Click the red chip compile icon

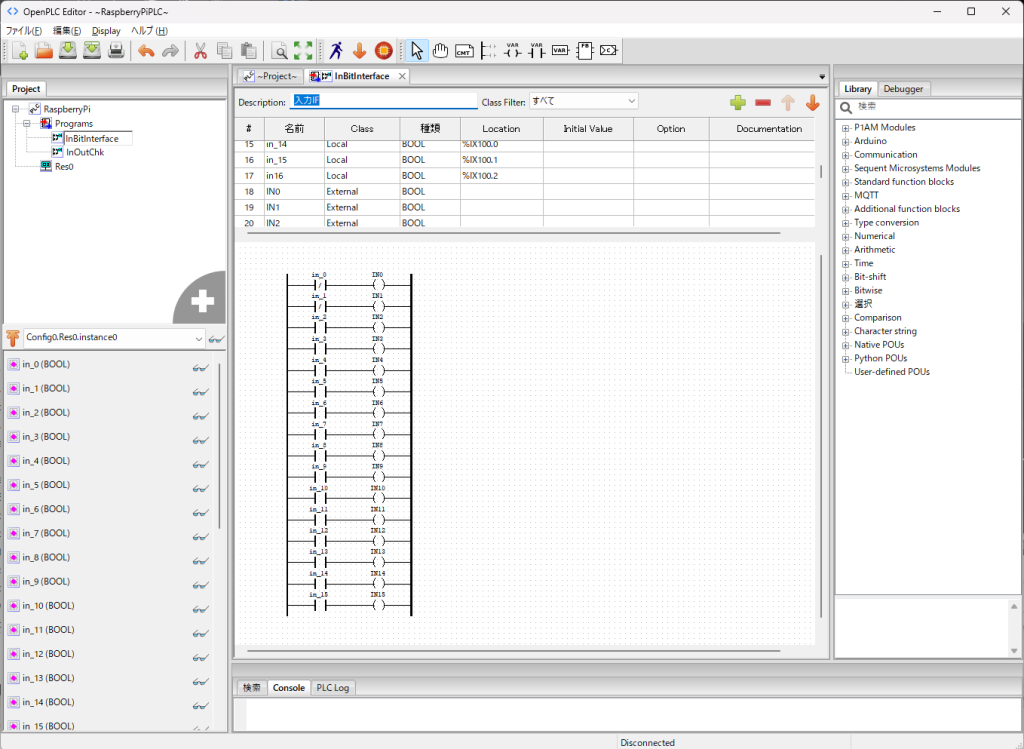tap(383, 51)
